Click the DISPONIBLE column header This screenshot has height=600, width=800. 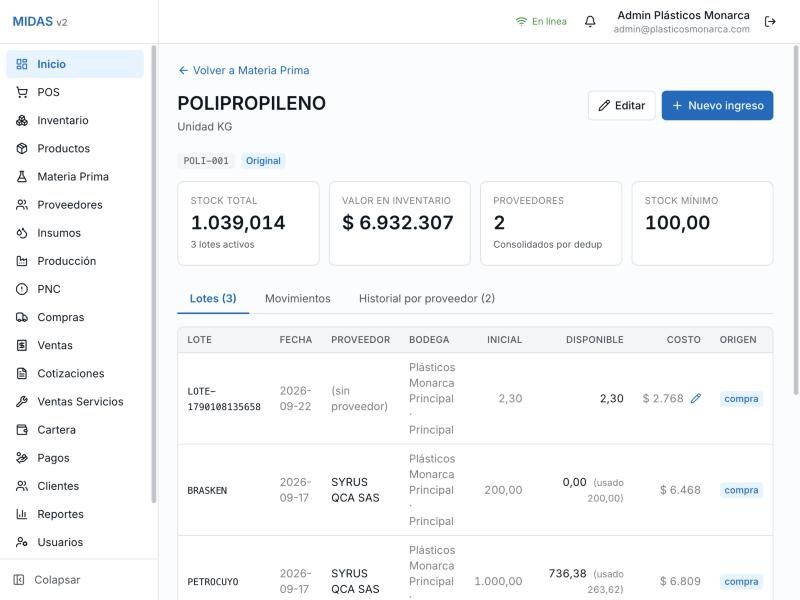pos(594,340)
